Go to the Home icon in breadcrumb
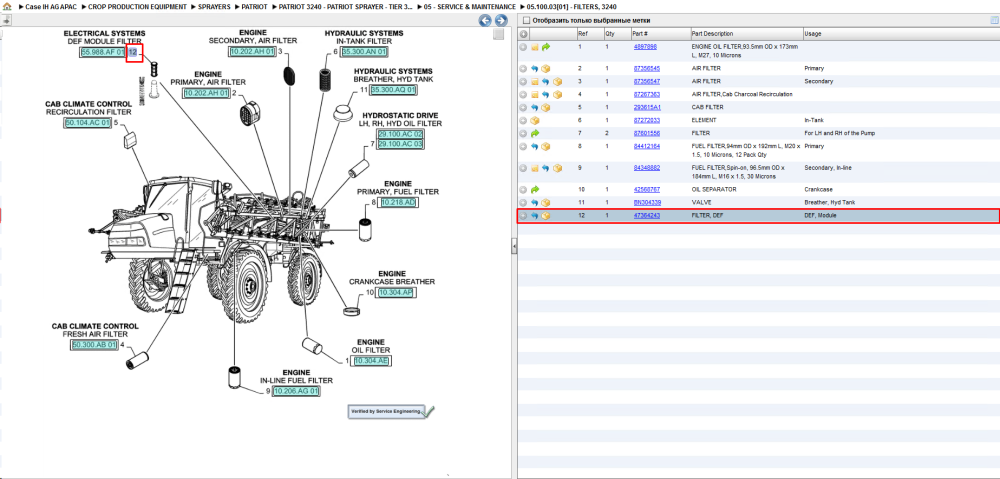 [7, 6]
